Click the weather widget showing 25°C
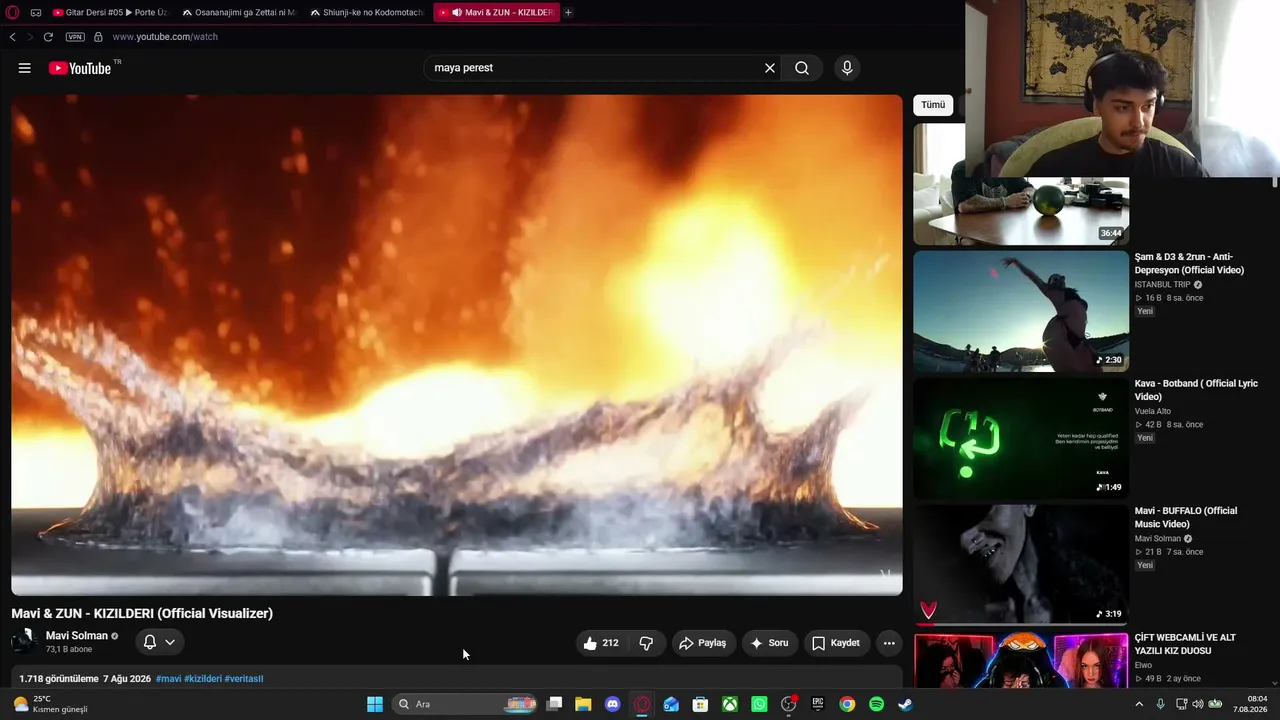 coord(50,704)
